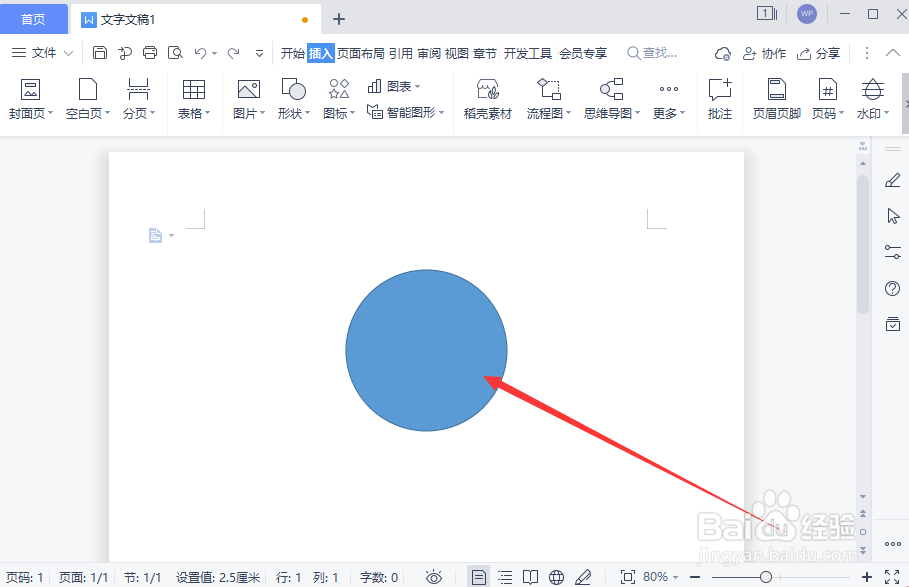
Task: Switch to the 开发工具 tab
Action: [x=528, y=53]
